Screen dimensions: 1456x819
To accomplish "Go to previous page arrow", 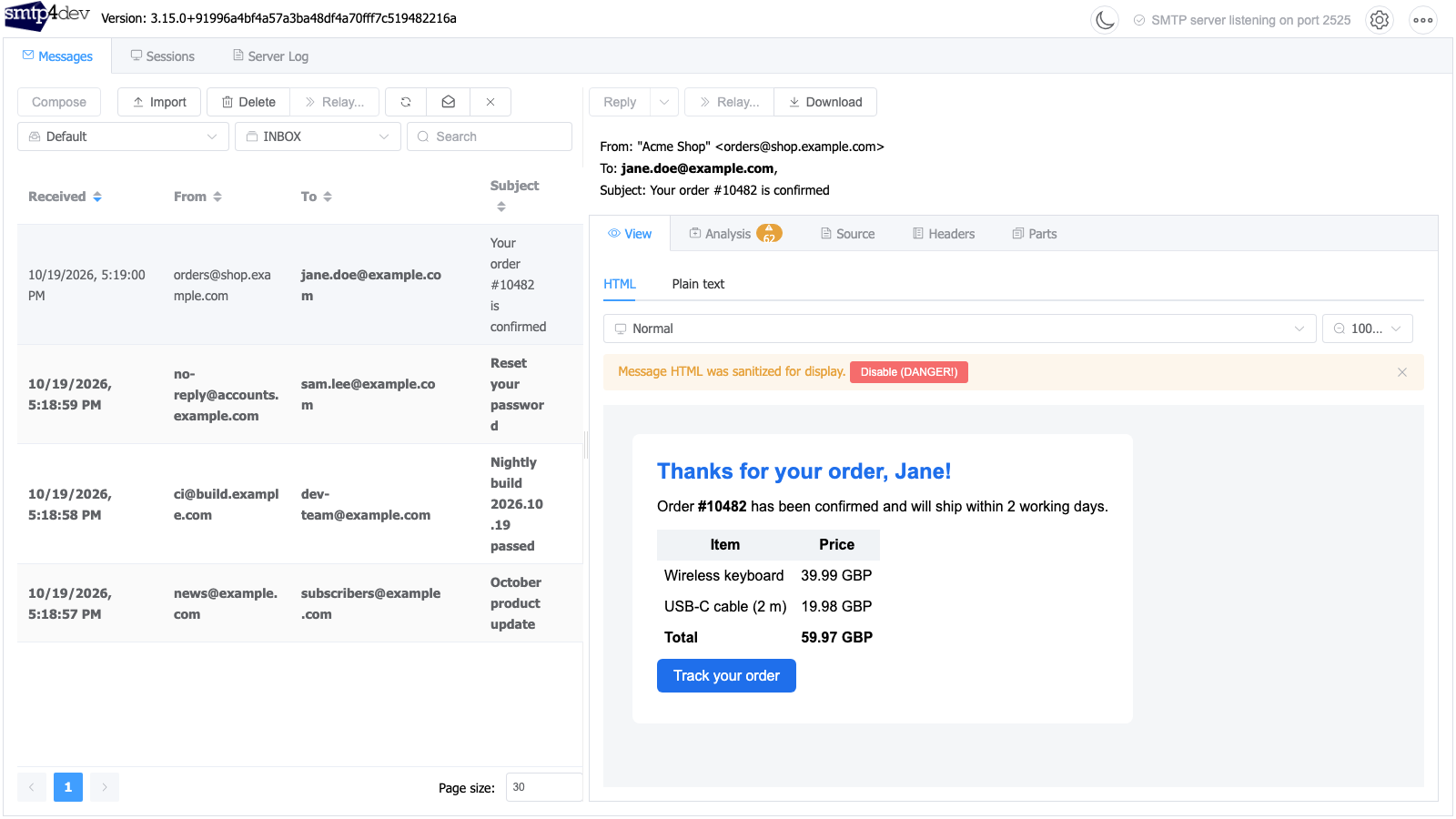I will click(x=32, y=787).
